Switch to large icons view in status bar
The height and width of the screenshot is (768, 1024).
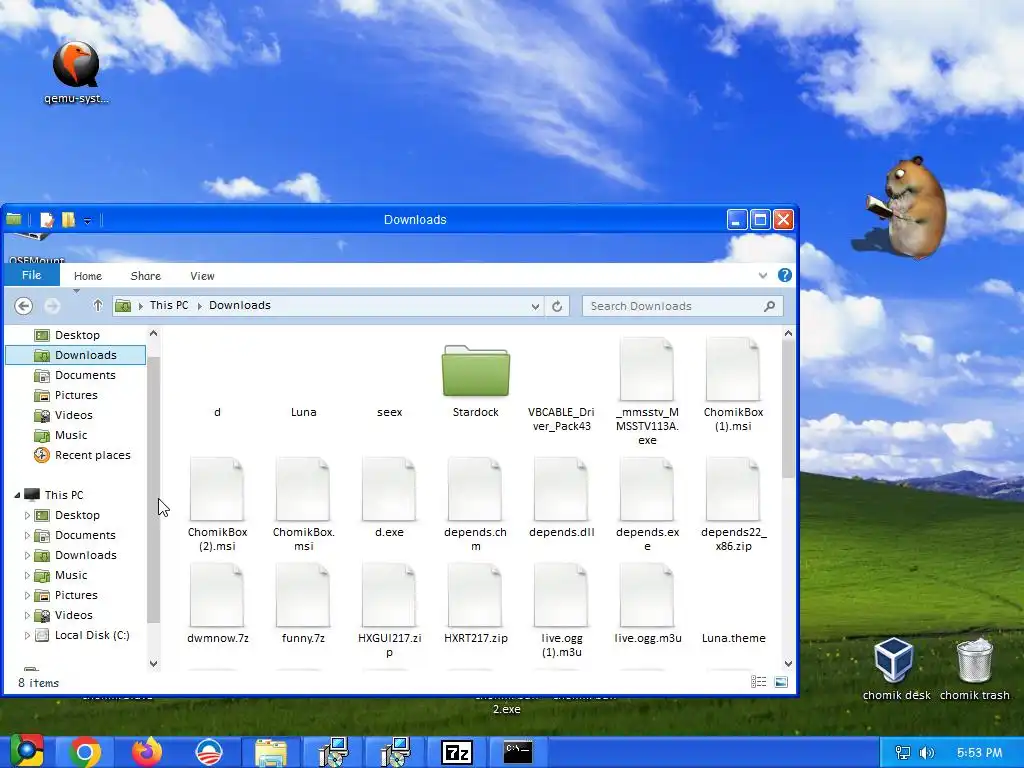[x=781, y=682]
